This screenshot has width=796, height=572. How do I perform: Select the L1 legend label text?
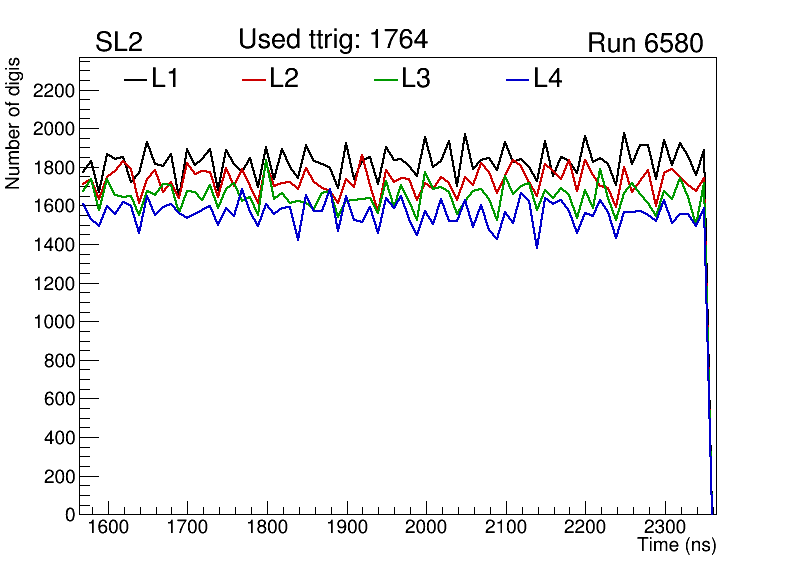click(165, 78)
